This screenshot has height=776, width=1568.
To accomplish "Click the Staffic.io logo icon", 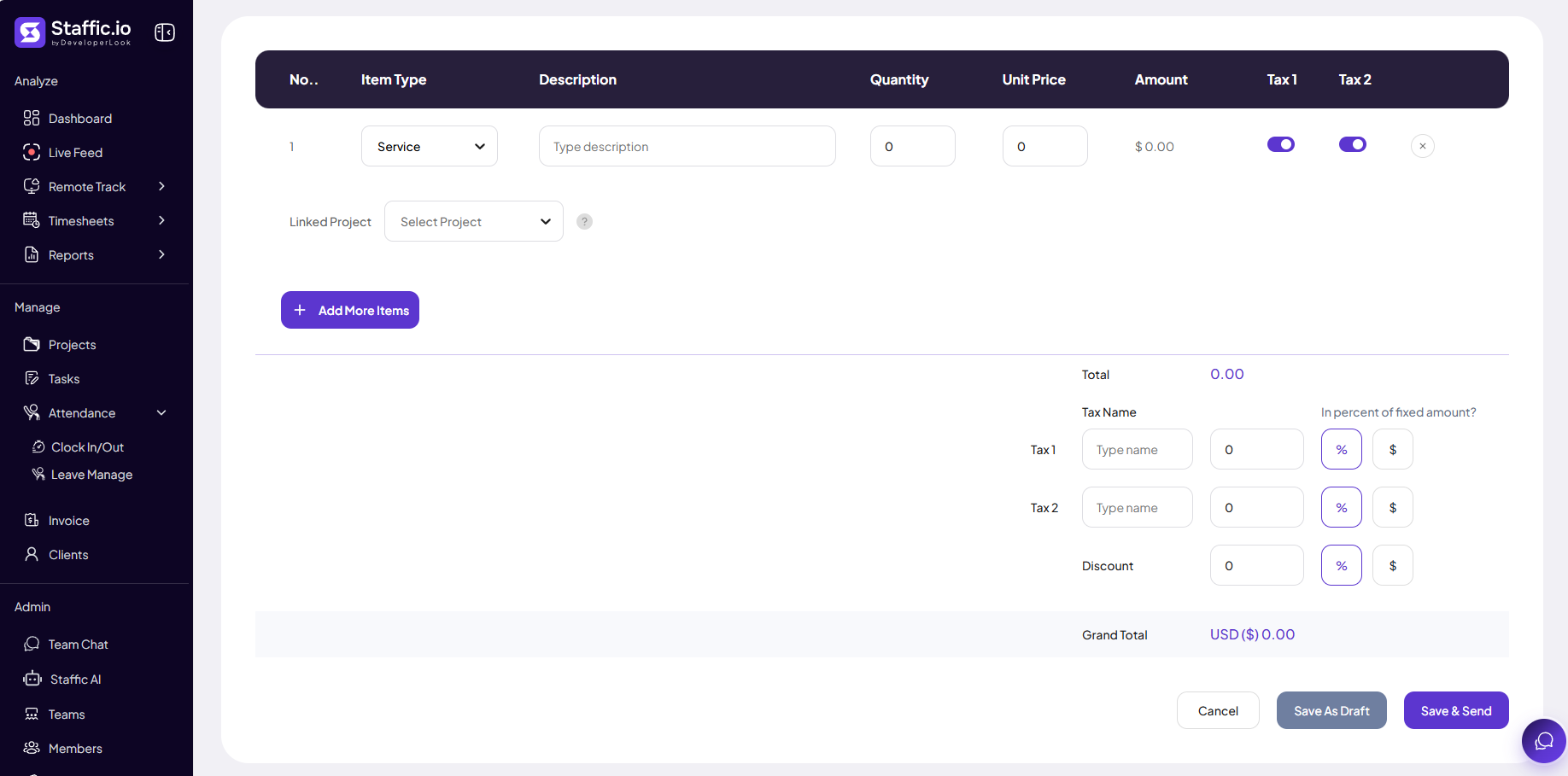I will point(30,32).
